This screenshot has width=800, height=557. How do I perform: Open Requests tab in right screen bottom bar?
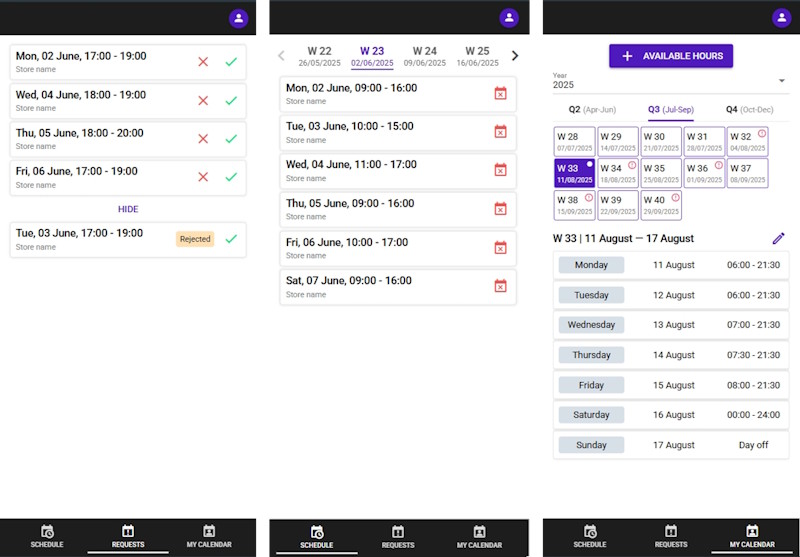pos(671,537)
